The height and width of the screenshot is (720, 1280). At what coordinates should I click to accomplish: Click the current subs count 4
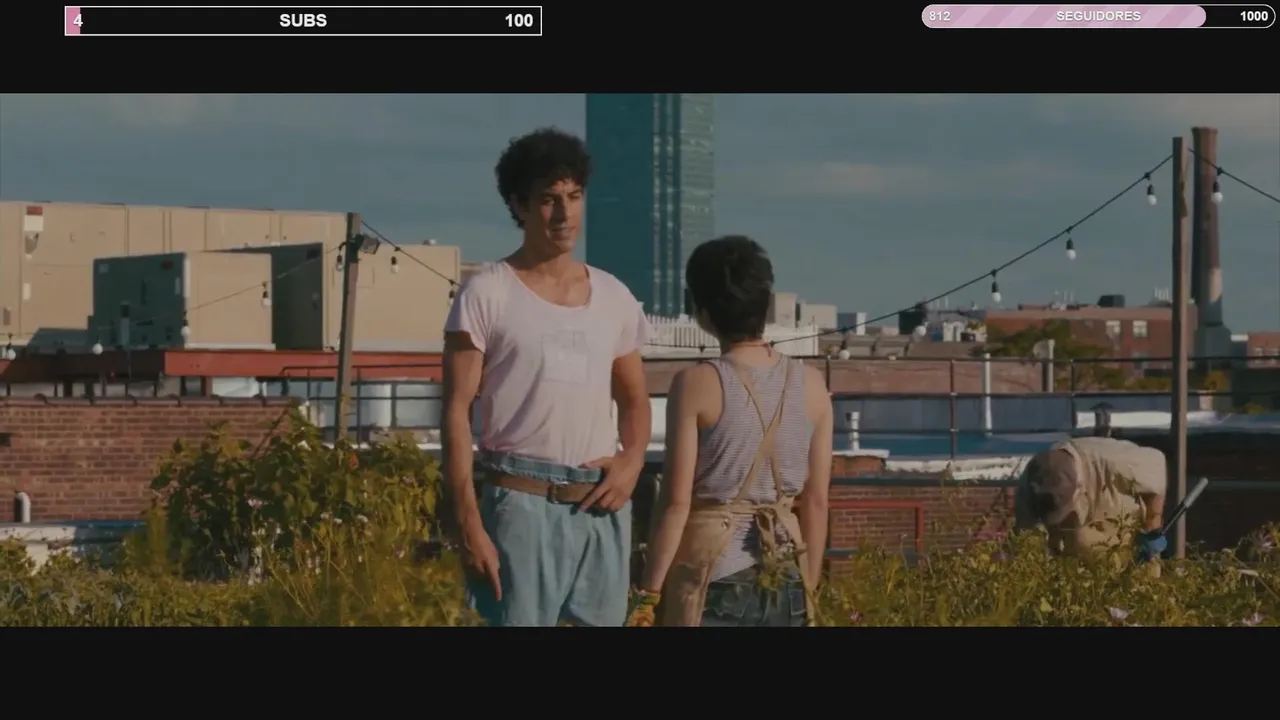[78, 21]
